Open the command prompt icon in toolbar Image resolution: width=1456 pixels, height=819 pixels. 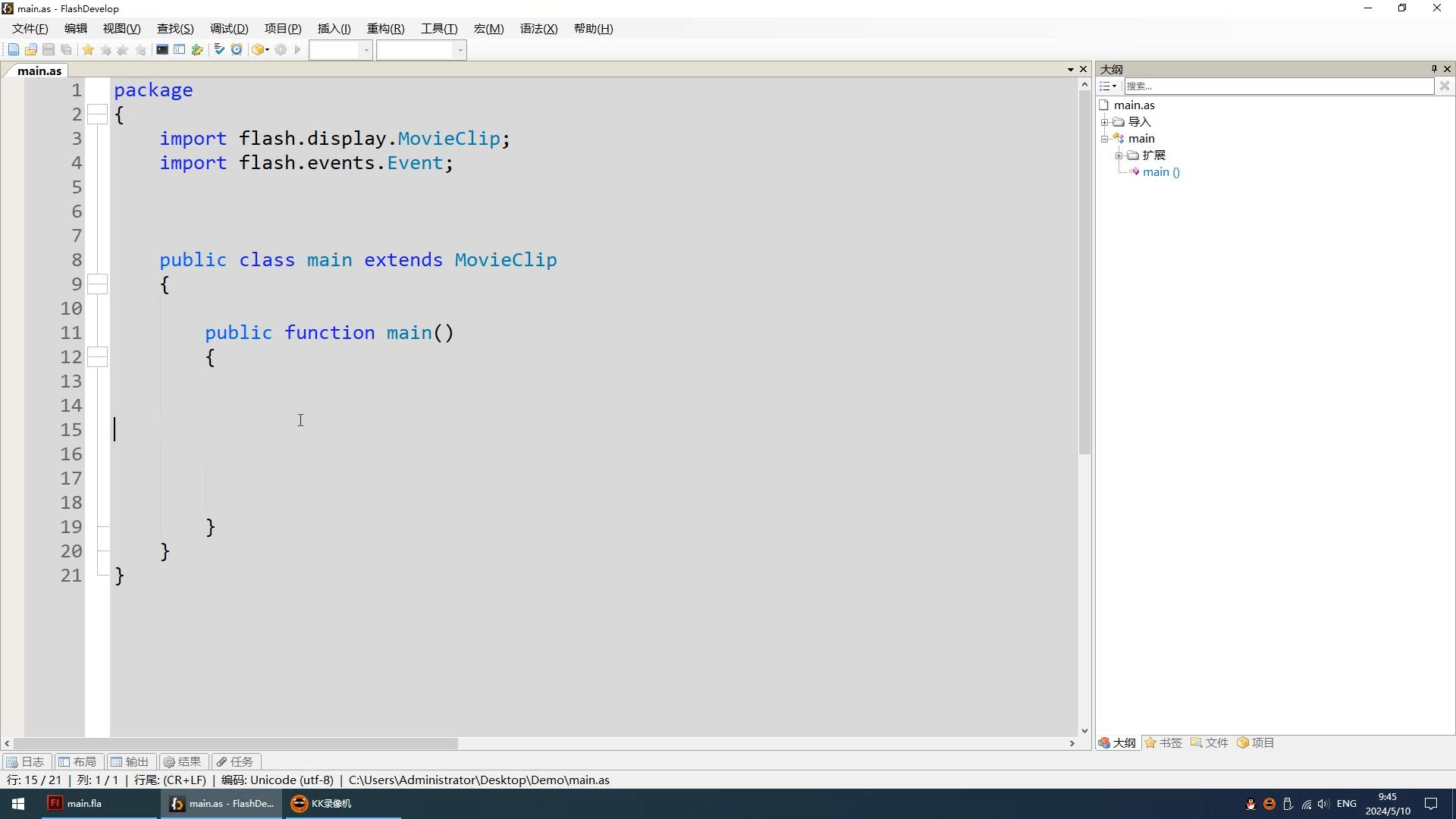coord(162,50)
